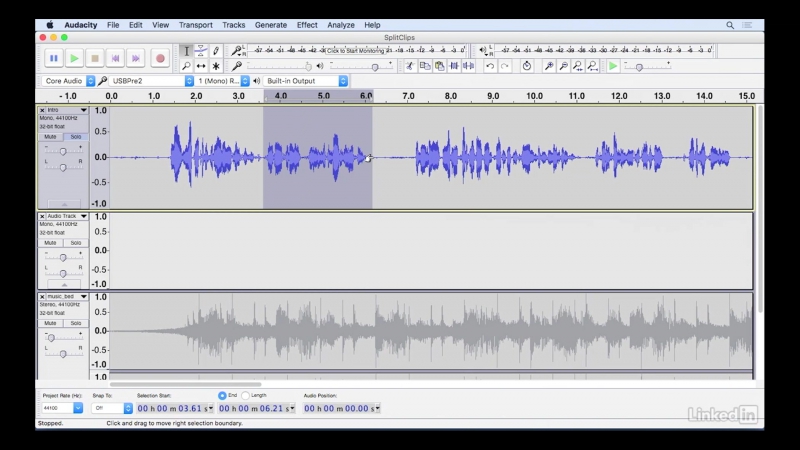Select the Multi-Tool asterisk icon

click(x=216, y=66)
